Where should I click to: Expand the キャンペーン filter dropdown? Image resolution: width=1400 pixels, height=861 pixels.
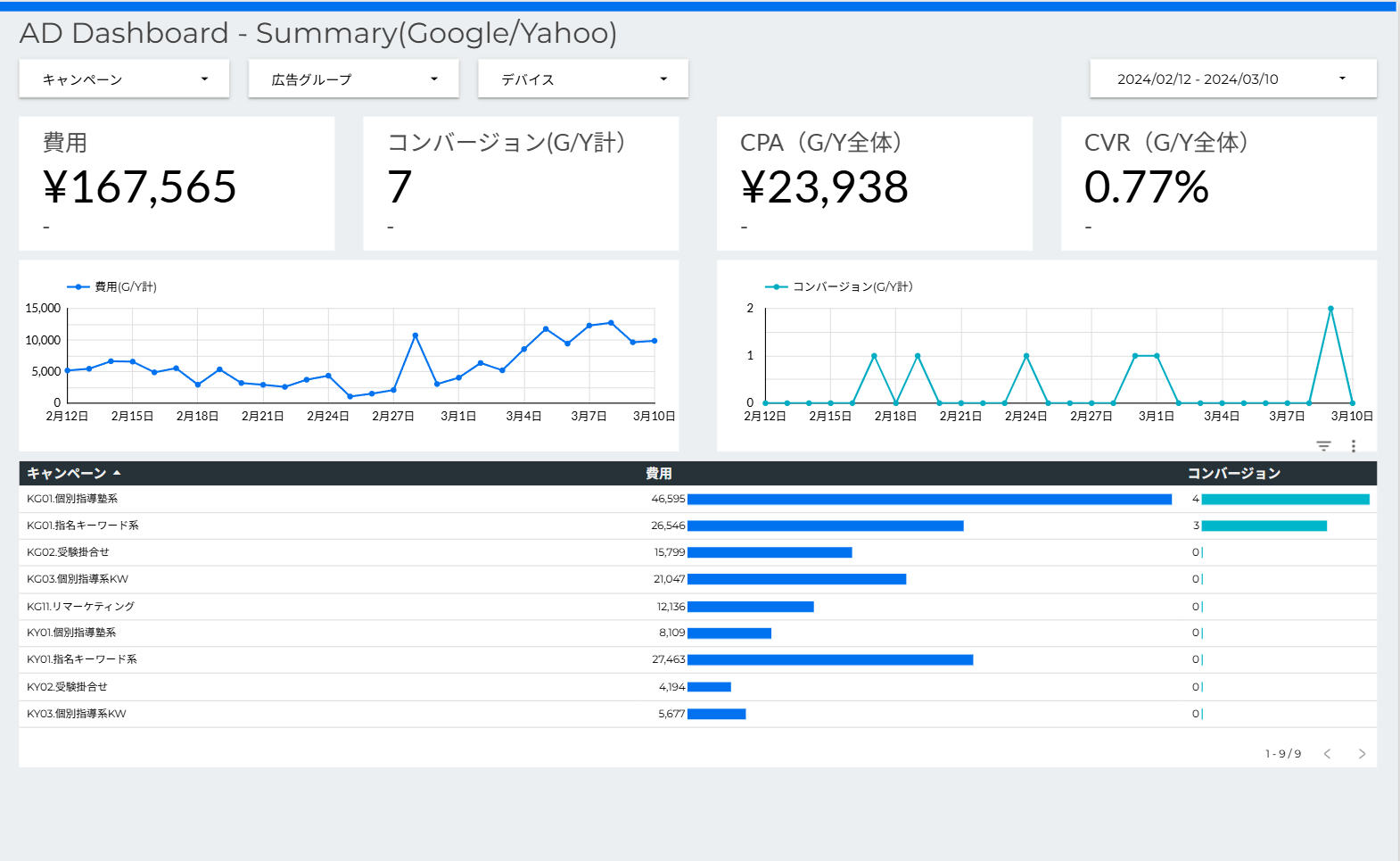(124, 79)
